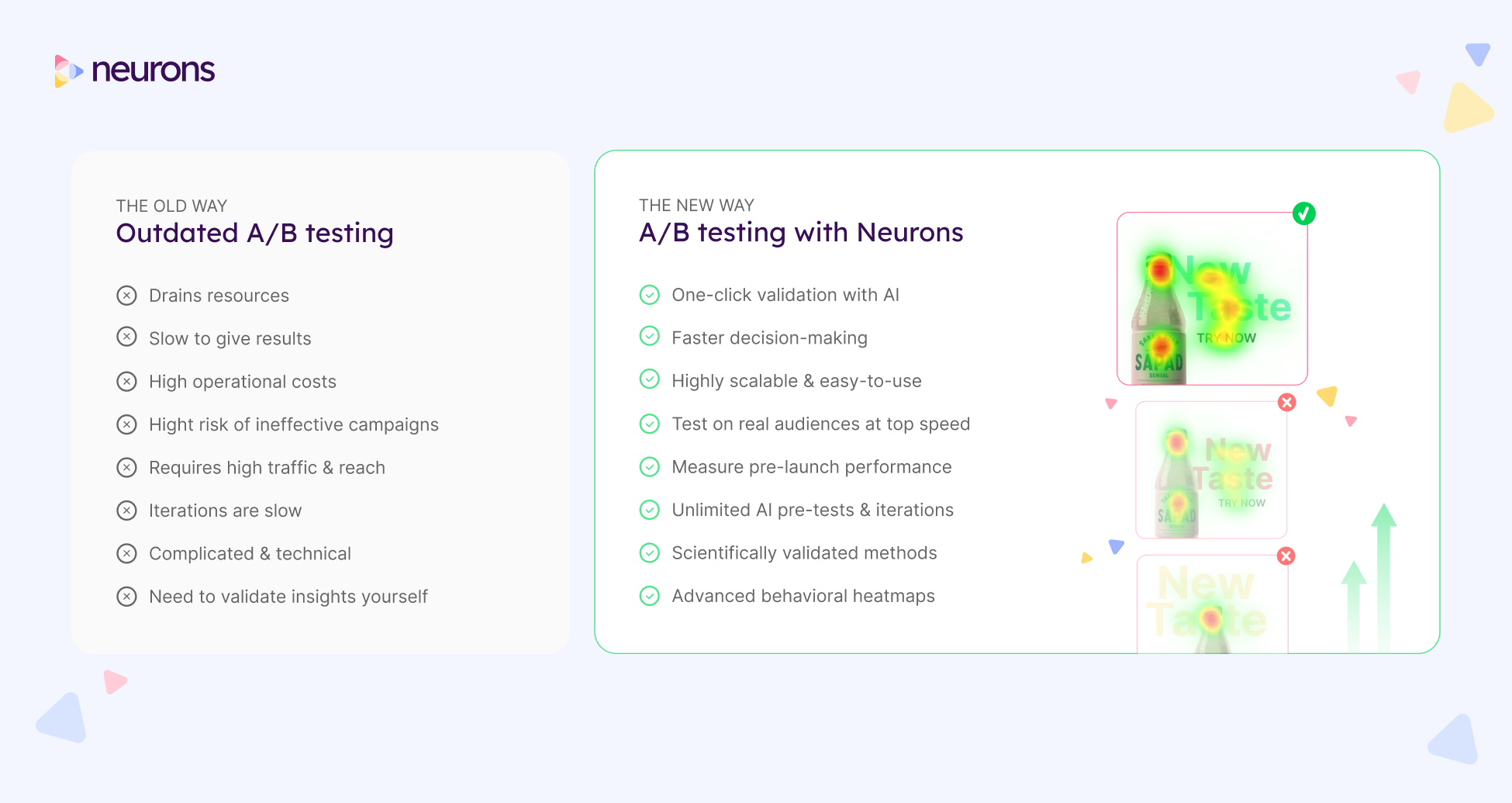The height and width of the screenshot is (803, 1512).
Task: Click the X icon beside Drains resources
Action: click(126, 296)
